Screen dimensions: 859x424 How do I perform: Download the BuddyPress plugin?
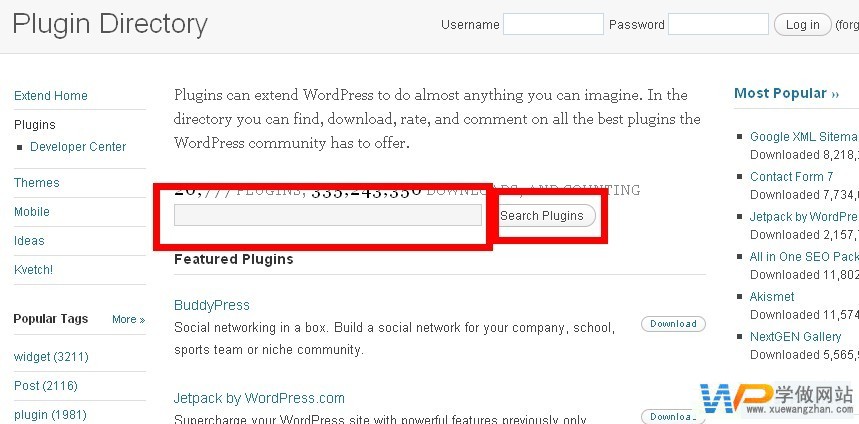point(673,324)
